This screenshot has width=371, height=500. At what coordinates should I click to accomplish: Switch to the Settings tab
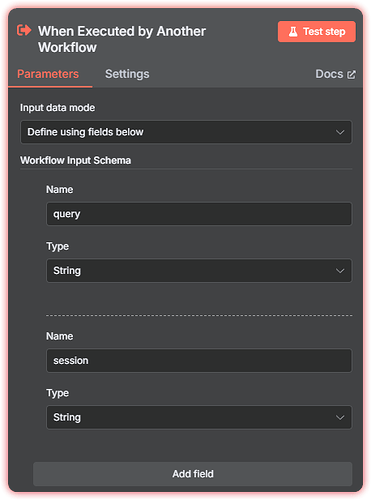(127, 74)
